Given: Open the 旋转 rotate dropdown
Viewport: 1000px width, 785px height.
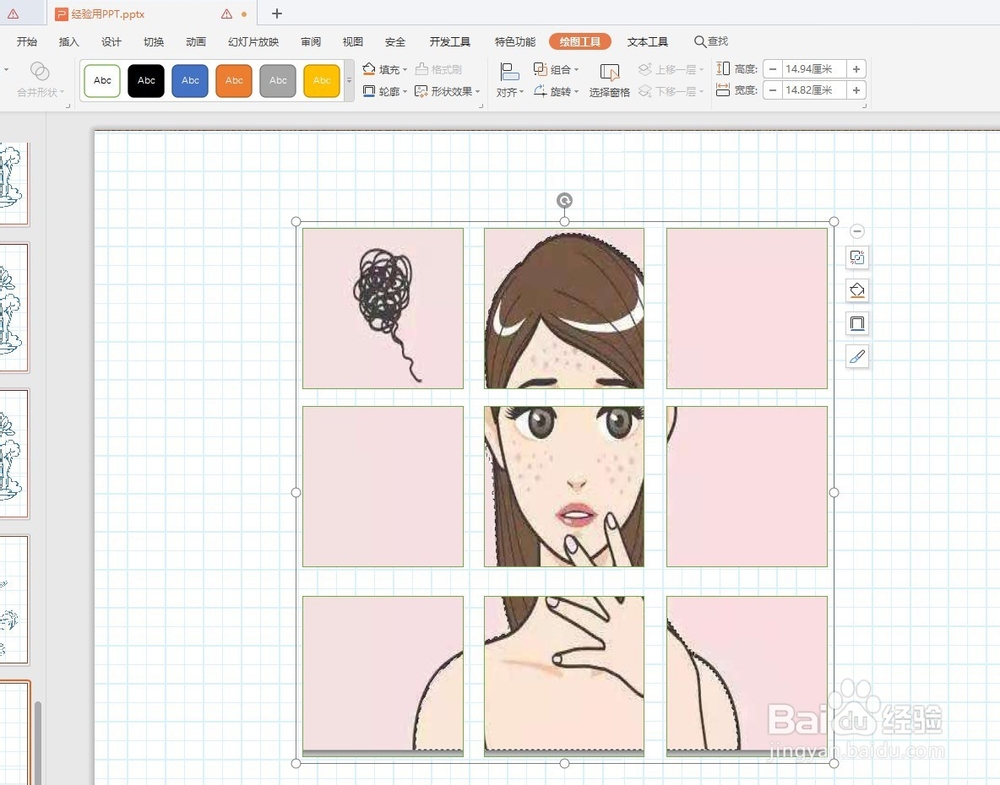Looking at the screenshot, I should (556, 91).
